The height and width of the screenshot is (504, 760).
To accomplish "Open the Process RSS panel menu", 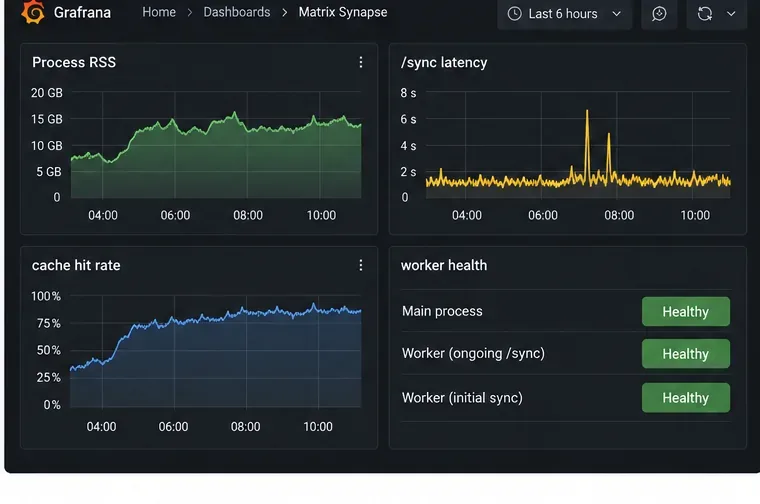I will (361, 62).
